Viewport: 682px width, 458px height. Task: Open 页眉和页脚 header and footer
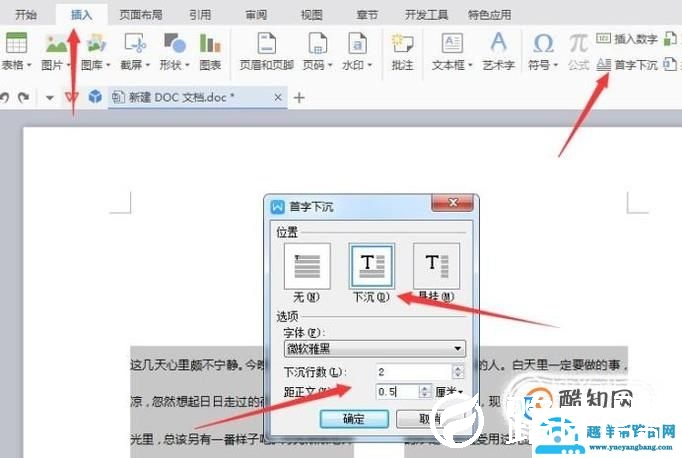267,51
